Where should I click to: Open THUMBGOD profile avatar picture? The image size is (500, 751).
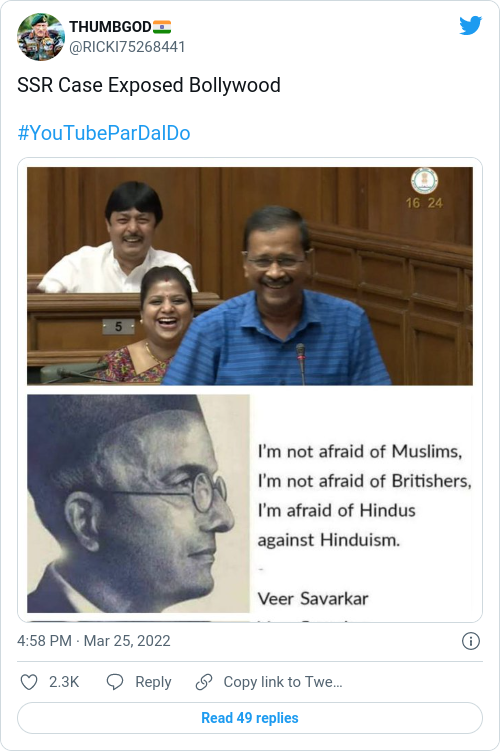point(41,37)
